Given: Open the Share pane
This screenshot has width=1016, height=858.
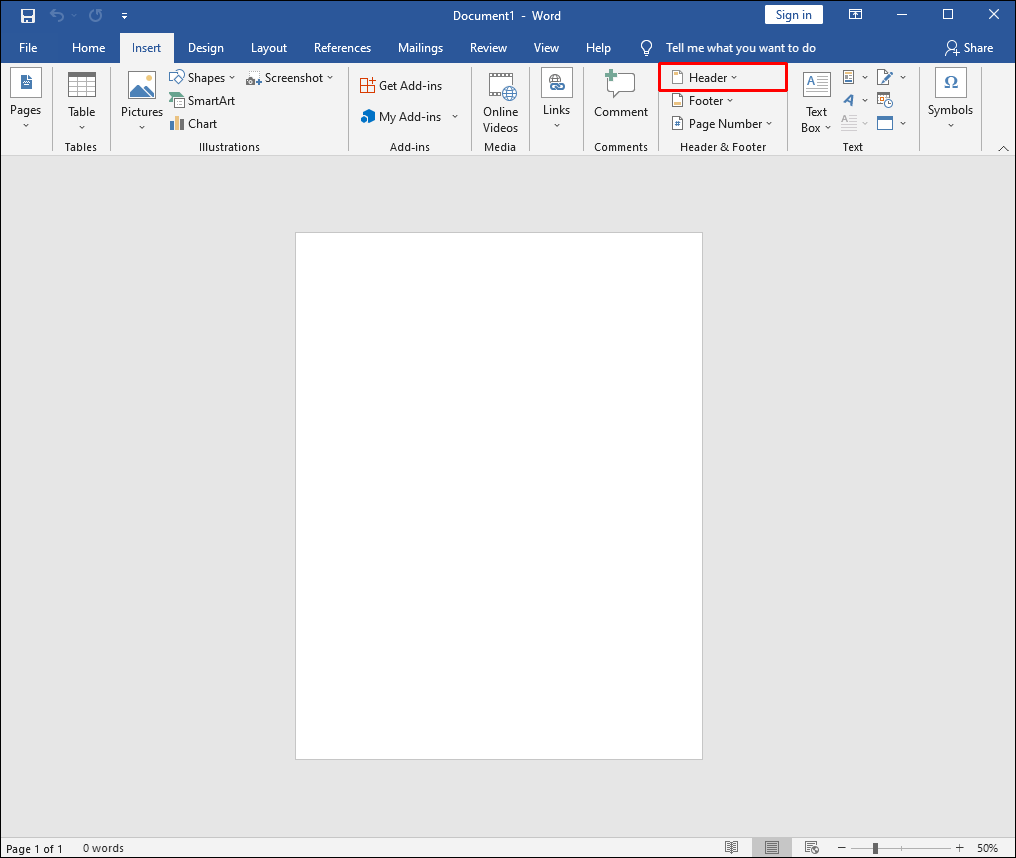Looking at the screenshot, I should coord(969,47).
